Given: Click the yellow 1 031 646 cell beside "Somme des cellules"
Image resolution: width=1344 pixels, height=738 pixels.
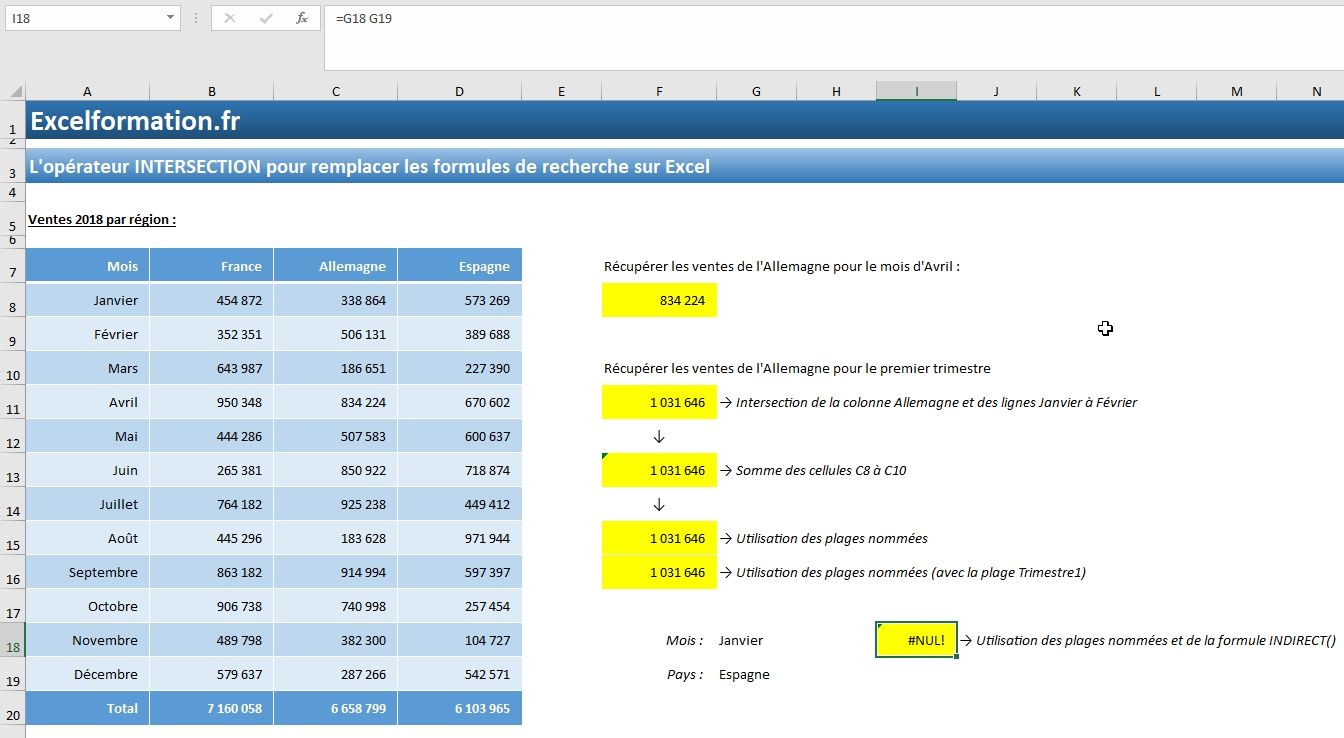Looking at the screenshot, I should pos(659,471).
